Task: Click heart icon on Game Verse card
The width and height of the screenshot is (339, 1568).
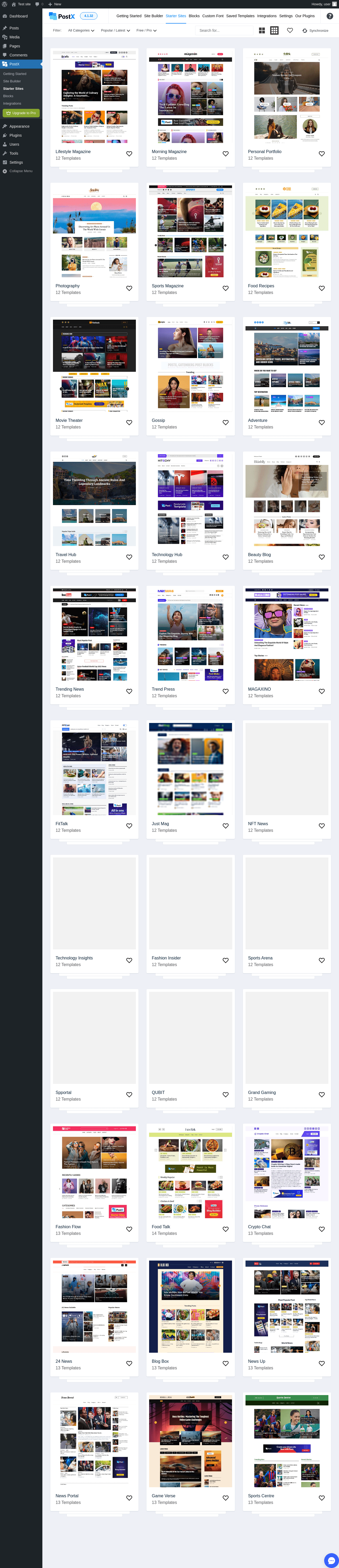Action: click(225, 1498)
